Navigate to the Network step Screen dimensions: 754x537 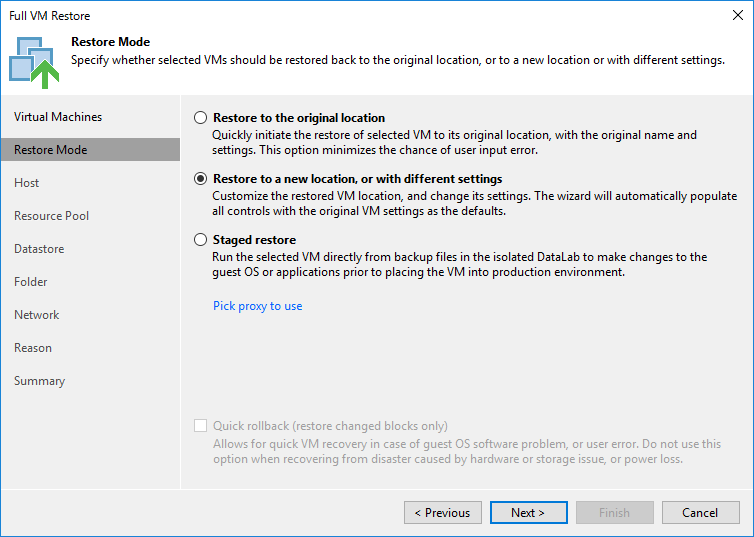[37, 315]
